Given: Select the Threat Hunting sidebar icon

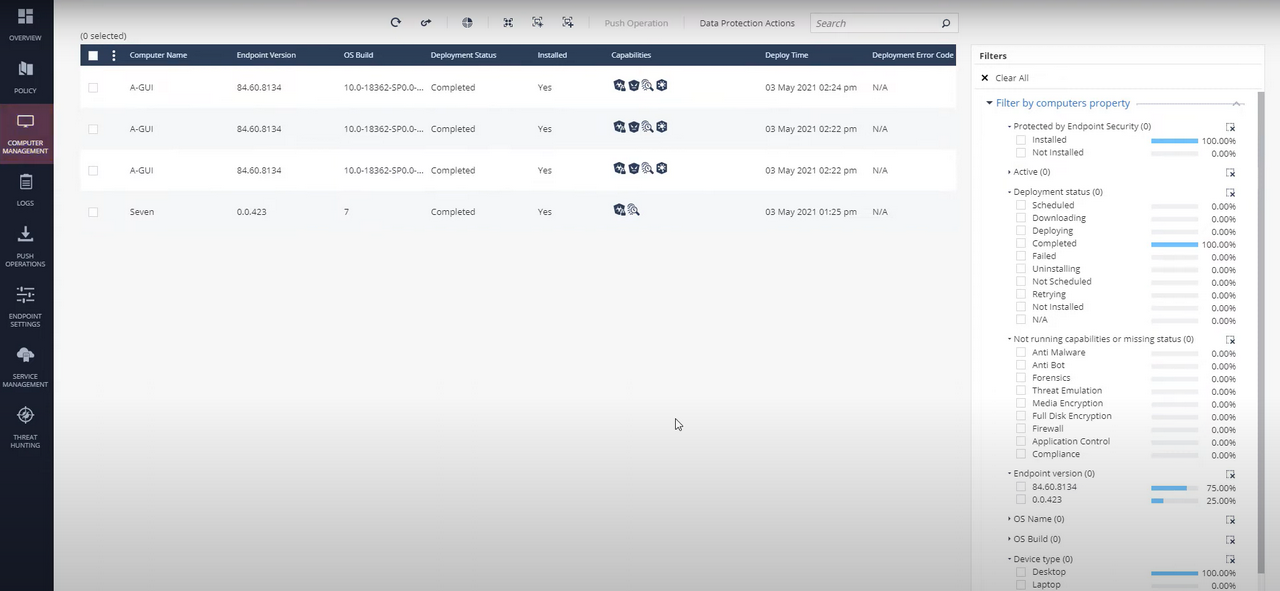Looking at the screenshot, I should 25,420.
